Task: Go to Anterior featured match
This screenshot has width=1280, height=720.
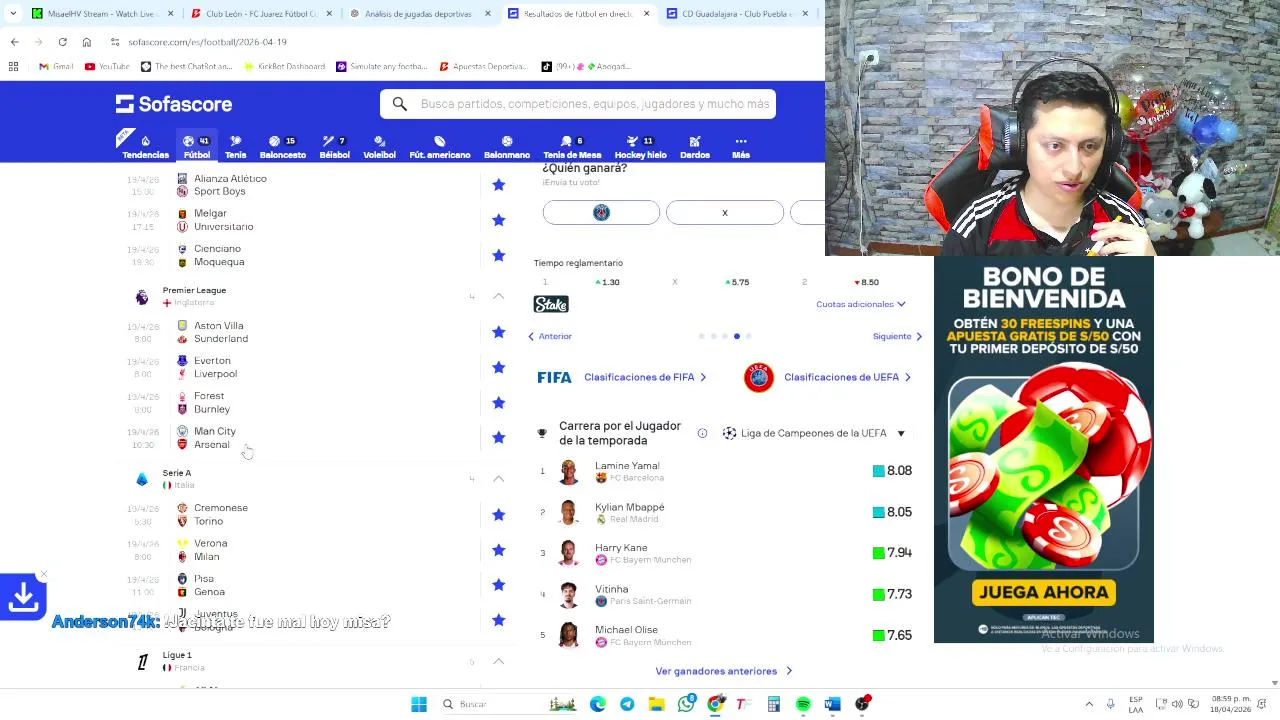Action: point(550,336)
